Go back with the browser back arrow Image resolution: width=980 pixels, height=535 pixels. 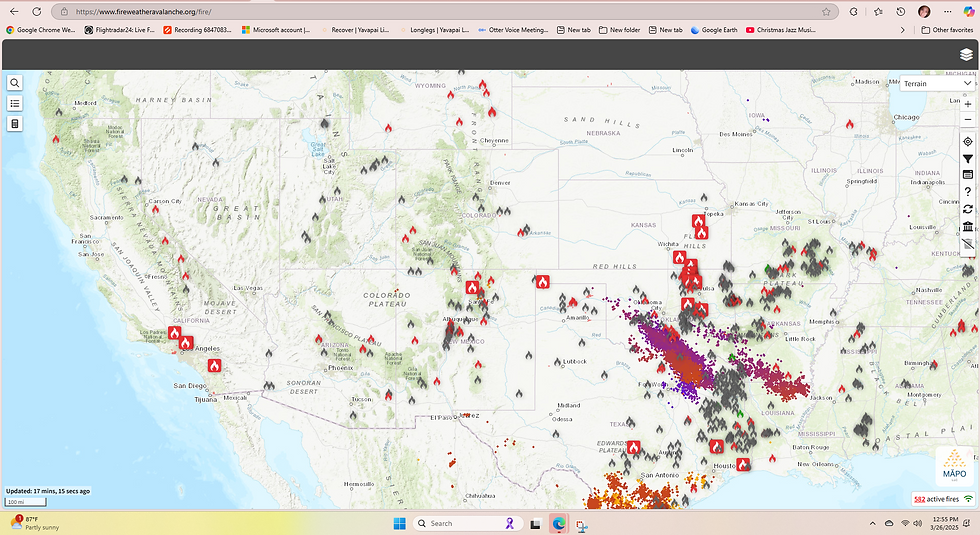pos(14,11)
